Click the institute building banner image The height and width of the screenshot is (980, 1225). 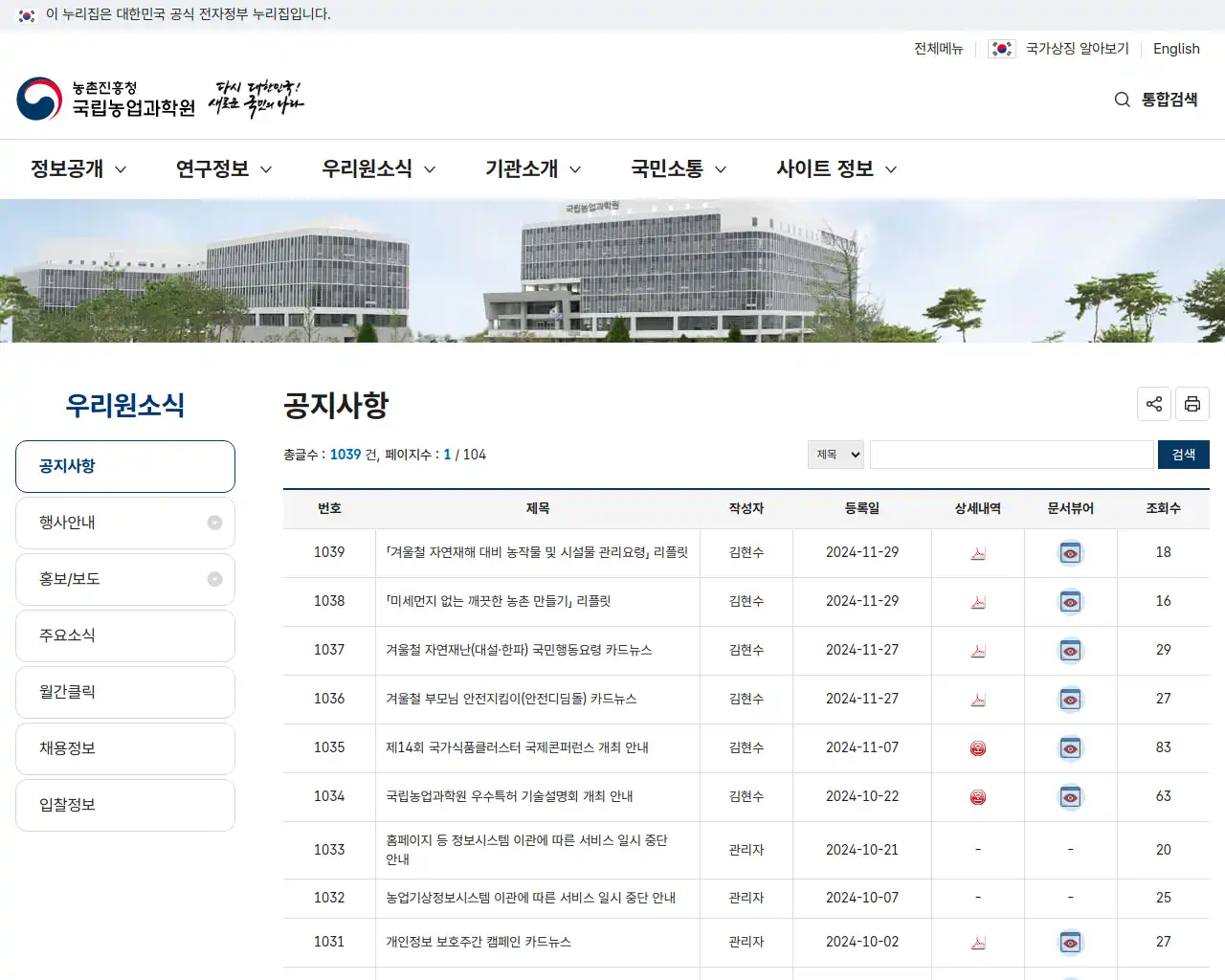tap(612, 271)
